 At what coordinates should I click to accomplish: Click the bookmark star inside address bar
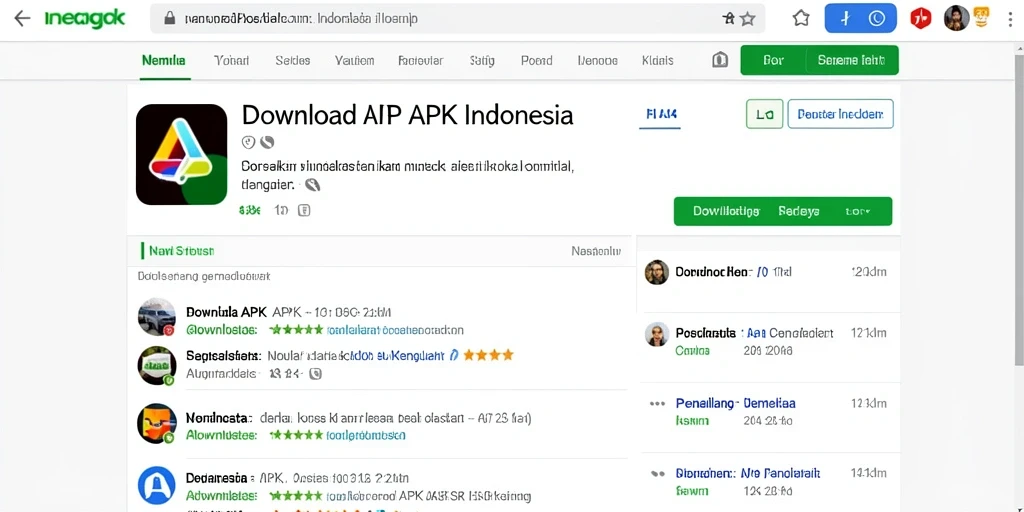[748, 19]
